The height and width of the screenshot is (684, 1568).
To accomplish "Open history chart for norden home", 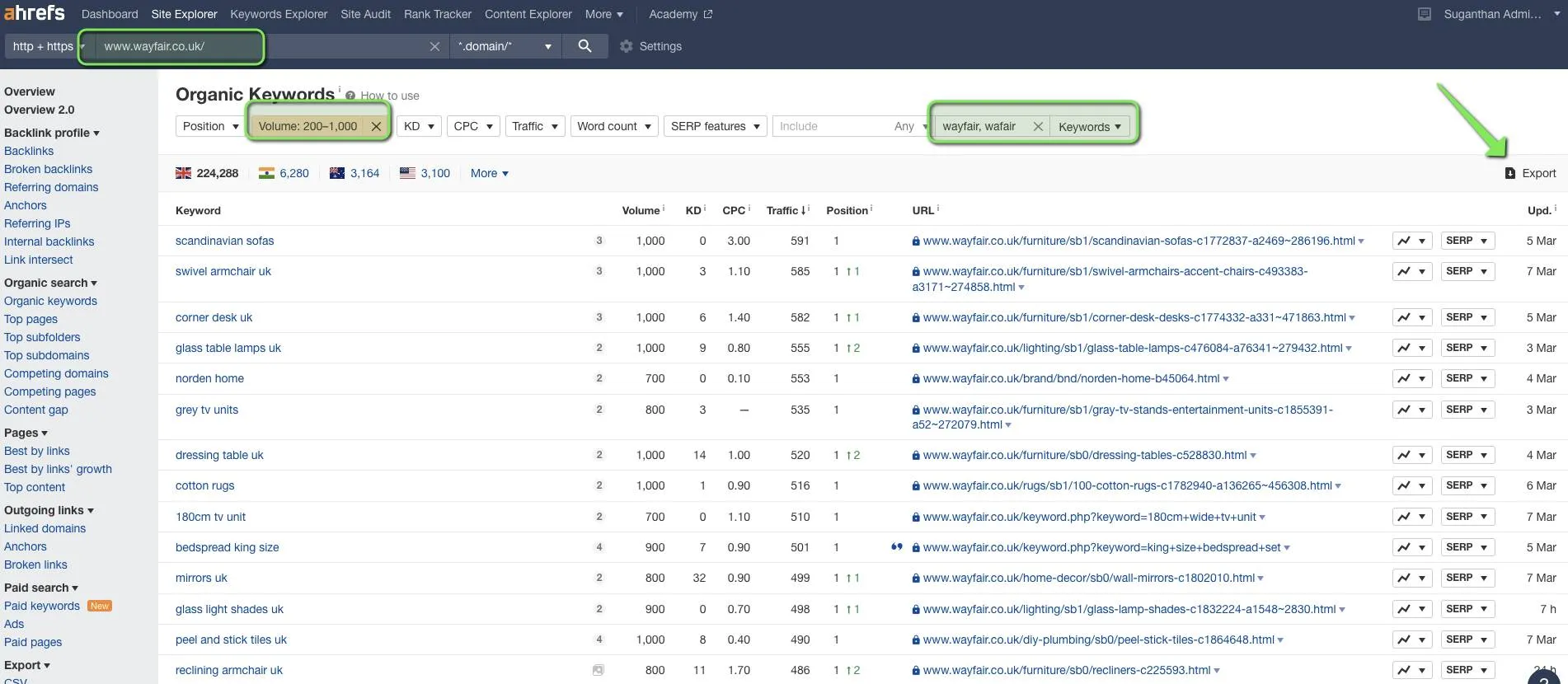I will coord(1411,378).
